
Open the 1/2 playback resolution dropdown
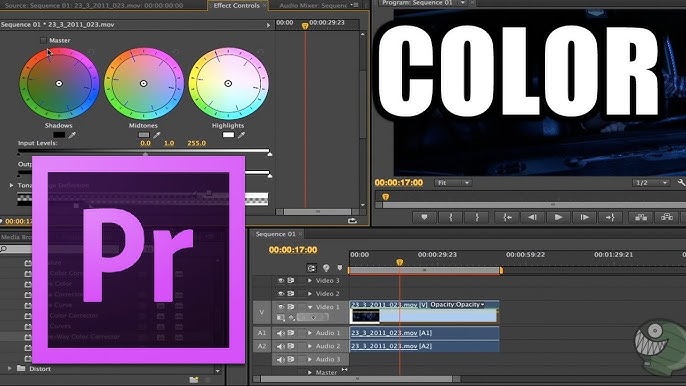(651, 182)
